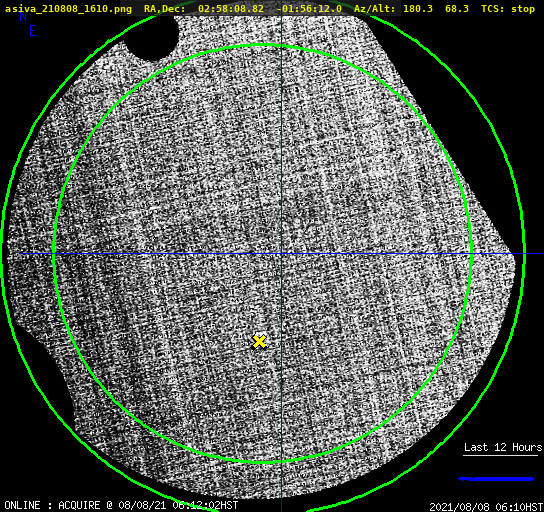544x512 pixels.
Task: Click the black circular mask in the sky image
Action: [151, 37]
